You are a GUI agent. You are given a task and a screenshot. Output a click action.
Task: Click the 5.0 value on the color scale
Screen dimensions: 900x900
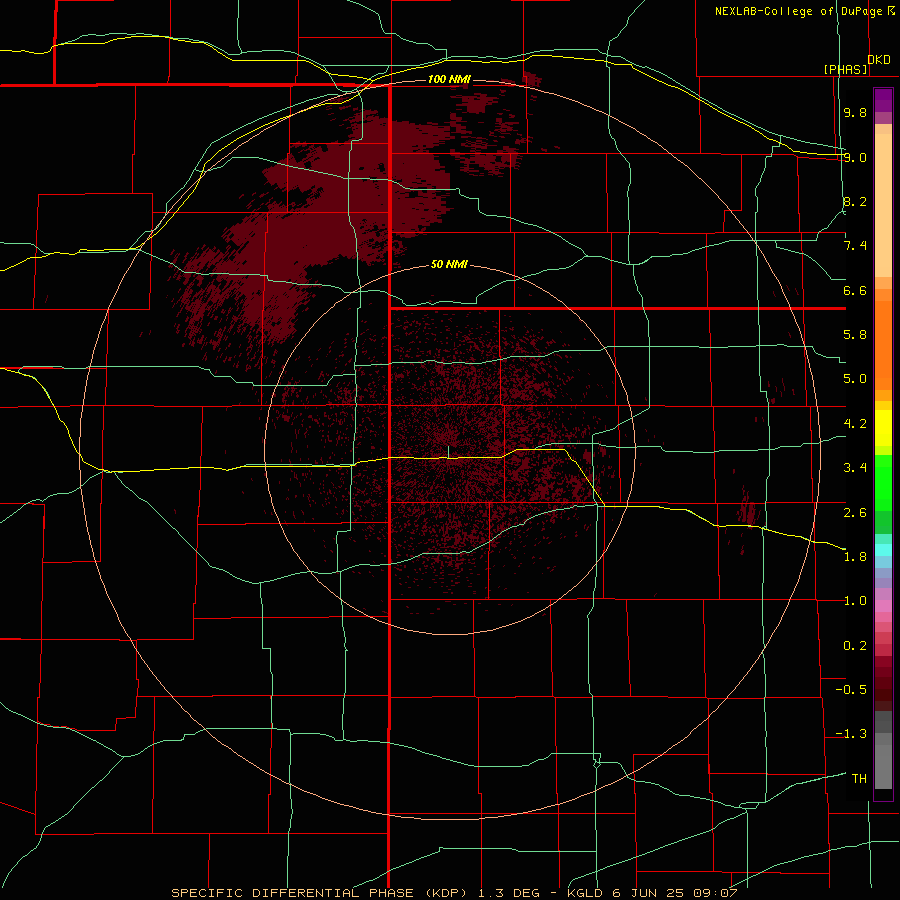[855, 379]
